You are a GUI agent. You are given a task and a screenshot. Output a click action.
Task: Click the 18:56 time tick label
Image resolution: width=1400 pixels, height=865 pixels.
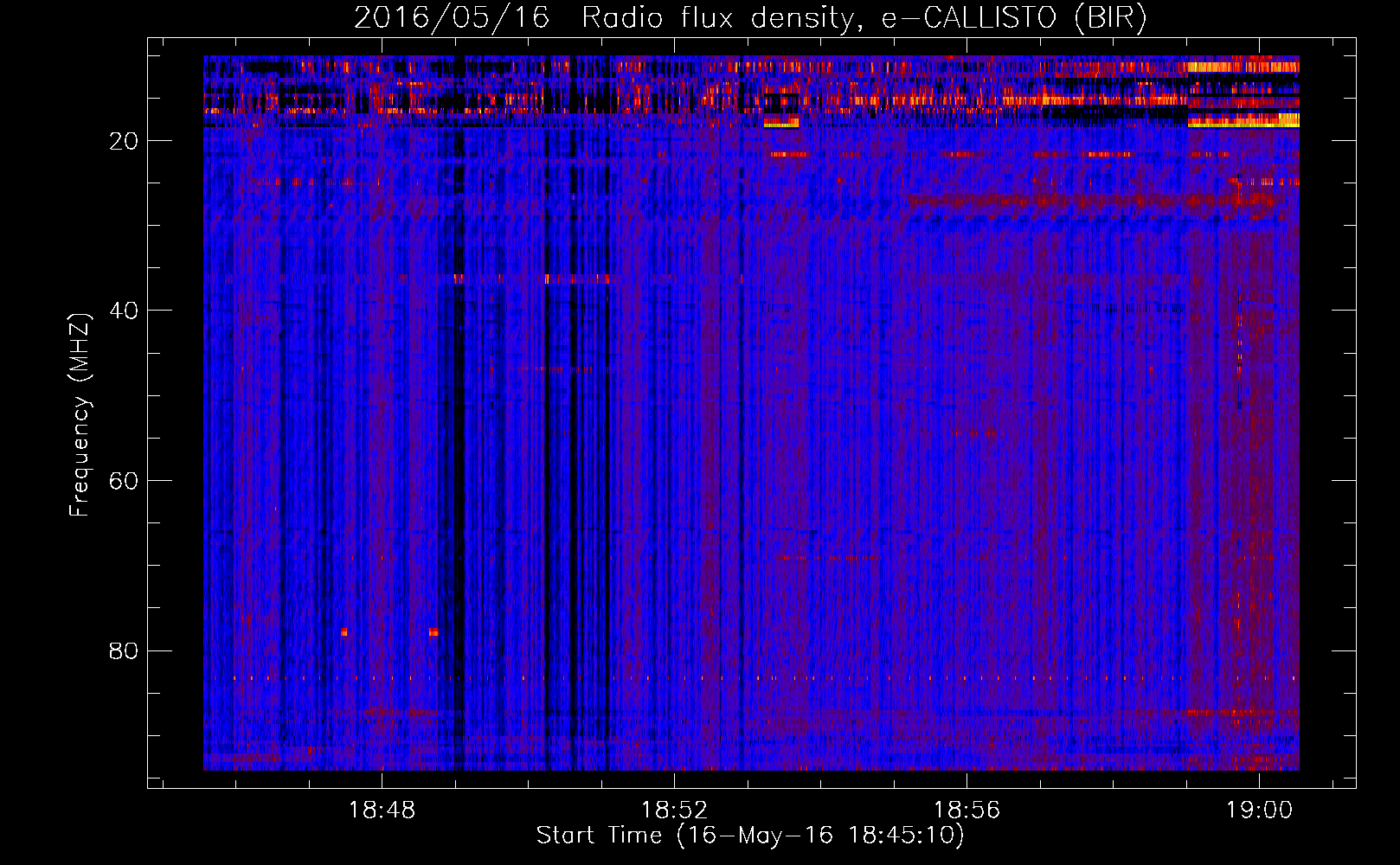click(x=967, y=810)
